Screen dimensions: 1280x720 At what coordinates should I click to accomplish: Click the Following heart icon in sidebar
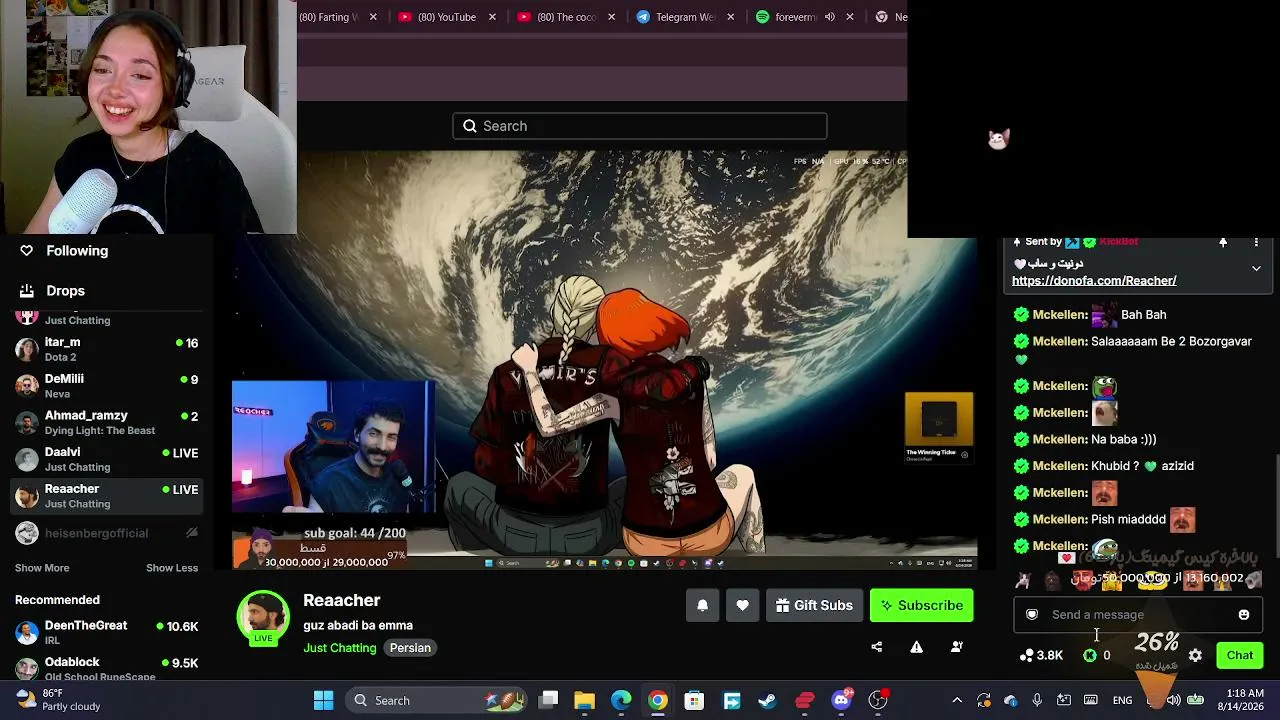click(27, 251)
